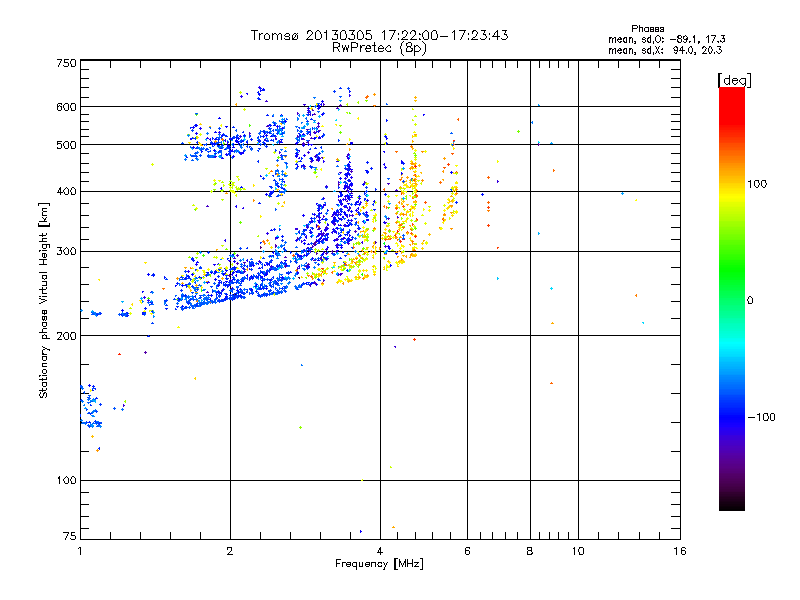800x600 pixels.
Task: Click the colorbar tick label '0'
Action: (x=750, y=301)
